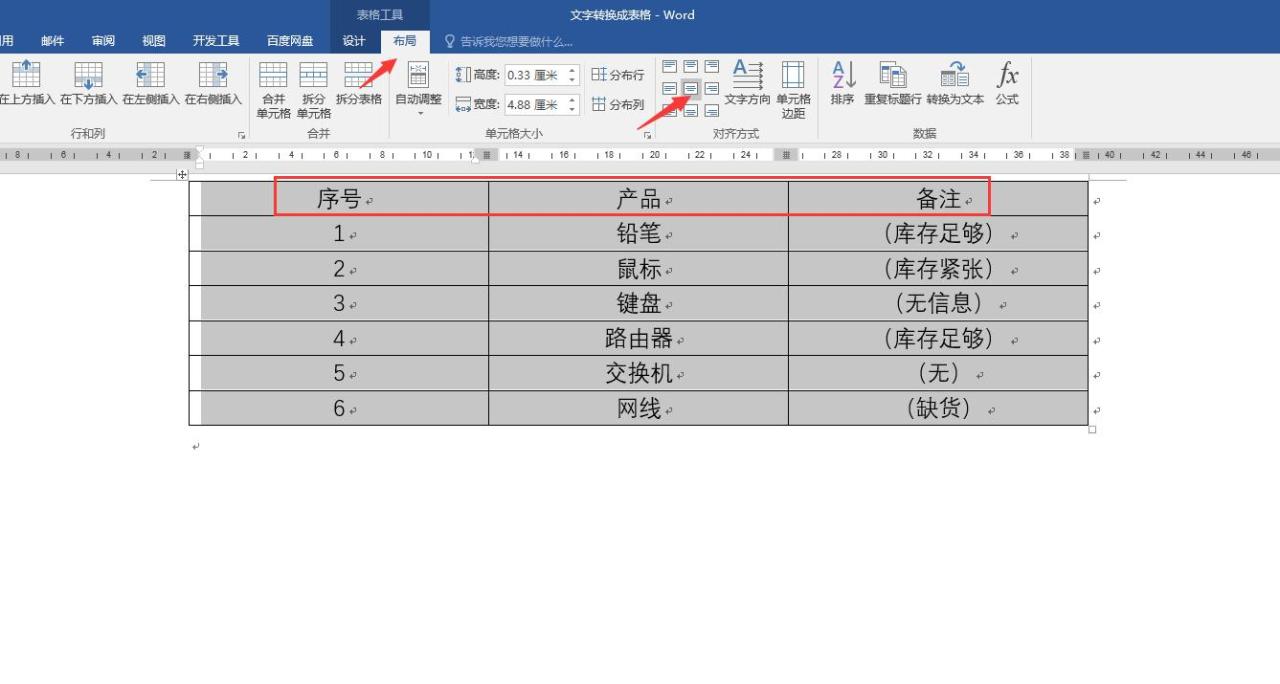Align middle right in cell
Screen dimensions: 1280x684
pyautogui.click(x=711, y=89)
